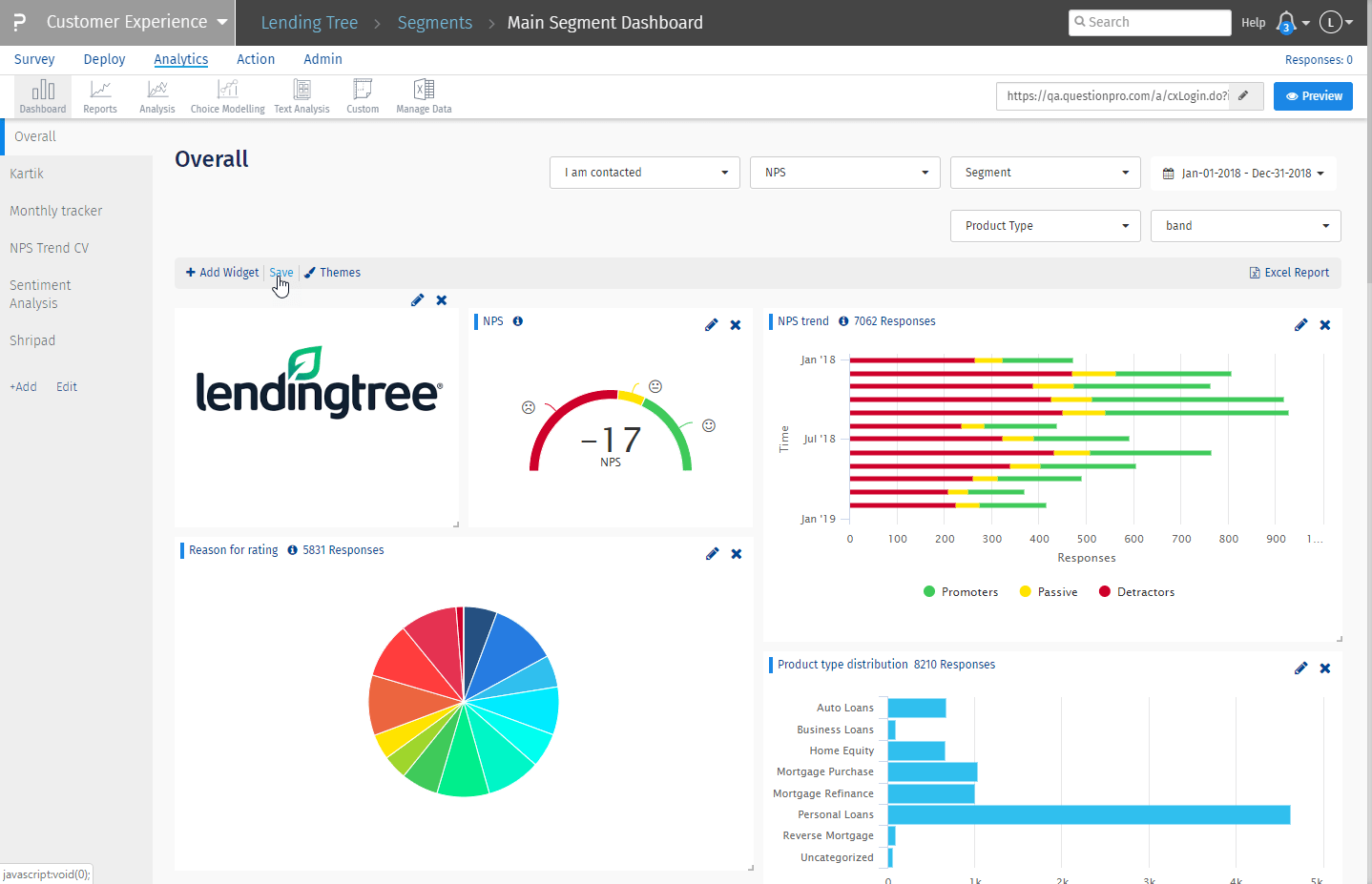Screen dimensions: 1372x884
Task: Click the notifications bell icon
Action: 1286,22
